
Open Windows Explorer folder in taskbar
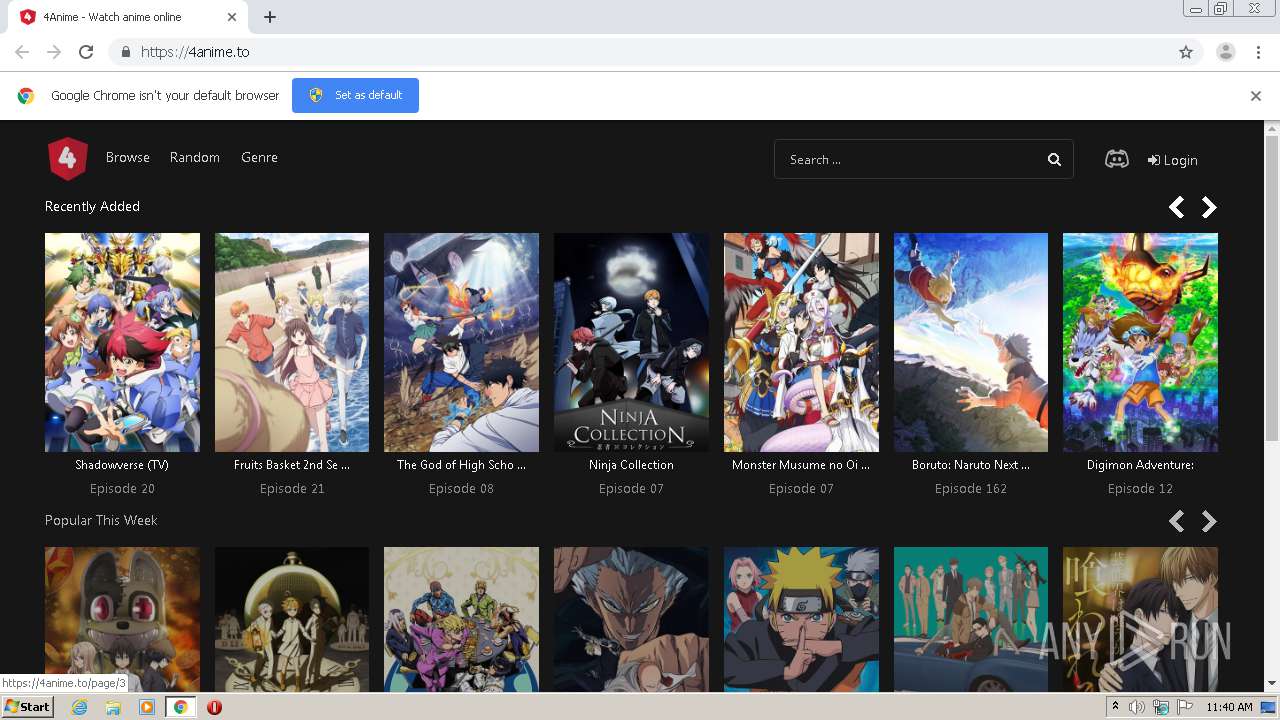pyautogui.click(x=113, y=707)
